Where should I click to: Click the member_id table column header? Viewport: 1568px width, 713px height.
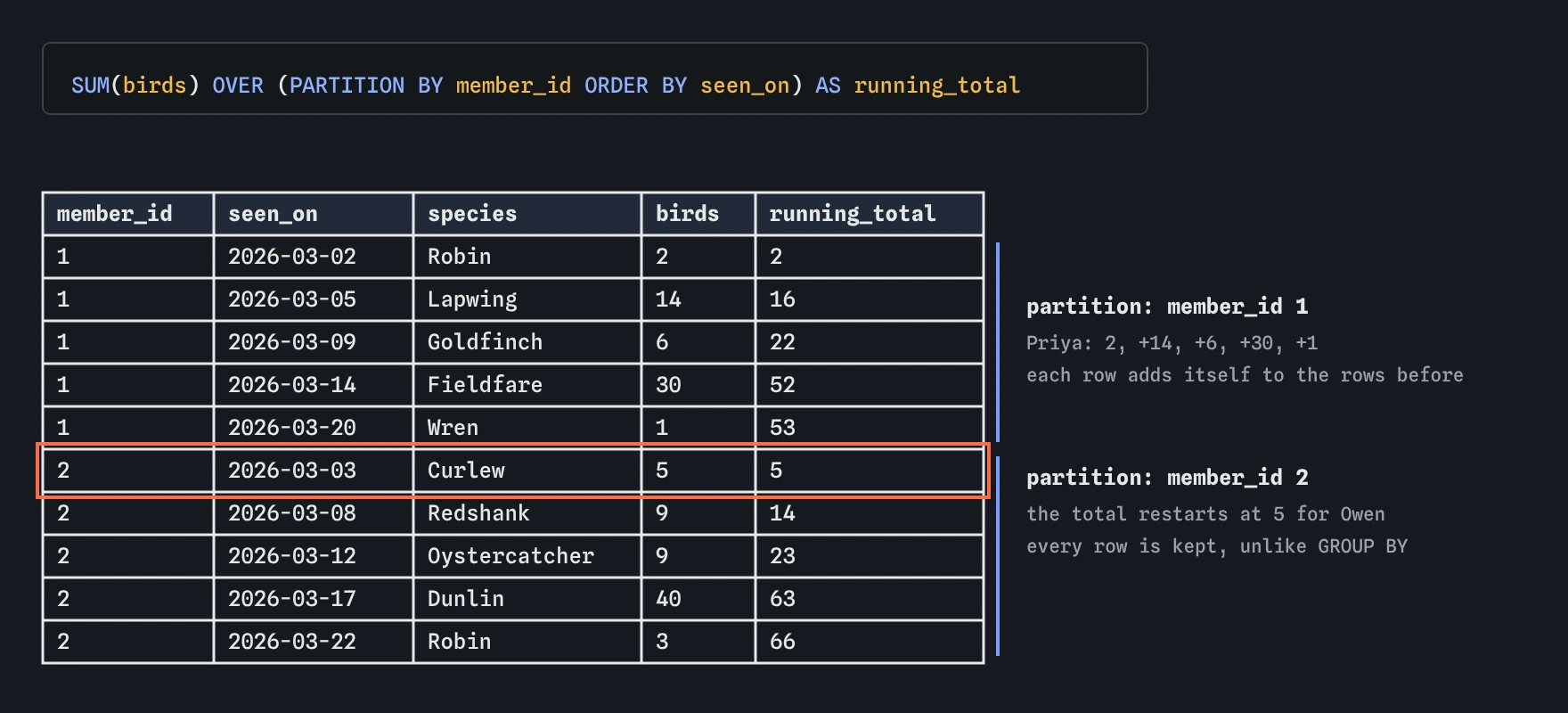pyautogui.click(x=128, y=214)
